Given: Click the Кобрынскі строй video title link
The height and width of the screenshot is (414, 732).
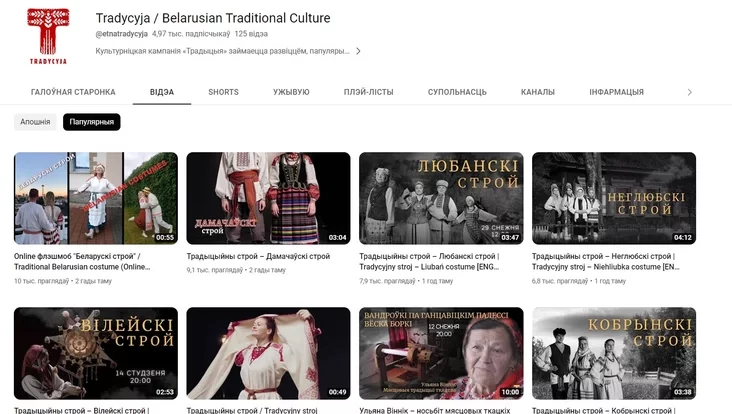Looking at the screenshot, I should pos(604,410).
